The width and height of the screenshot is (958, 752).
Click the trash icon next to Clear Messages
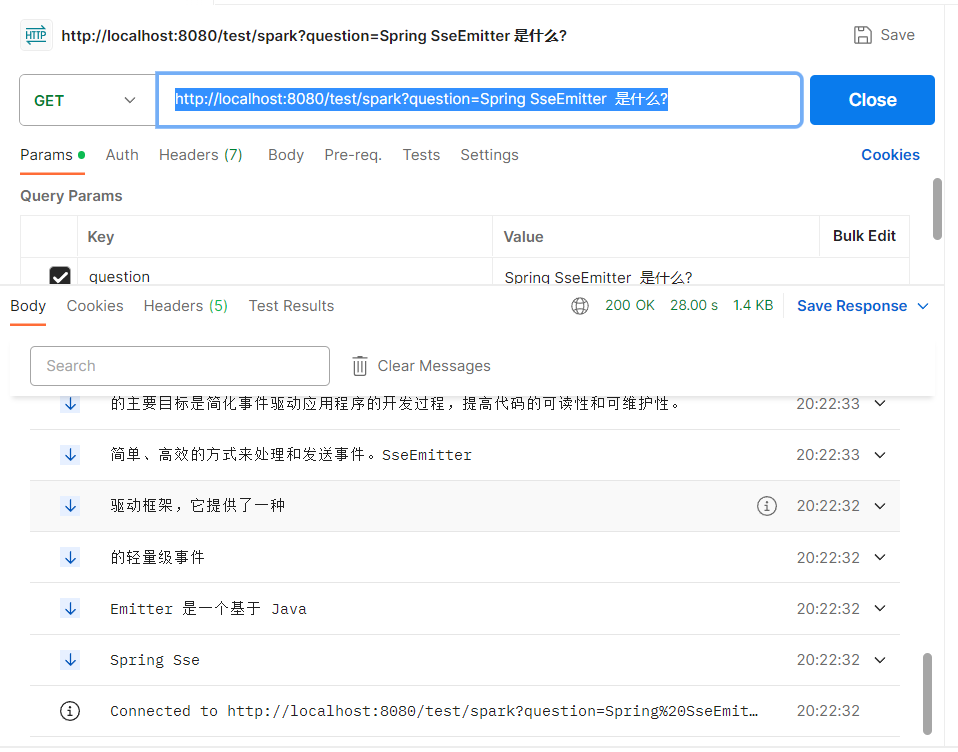click(x=360, y=366)
